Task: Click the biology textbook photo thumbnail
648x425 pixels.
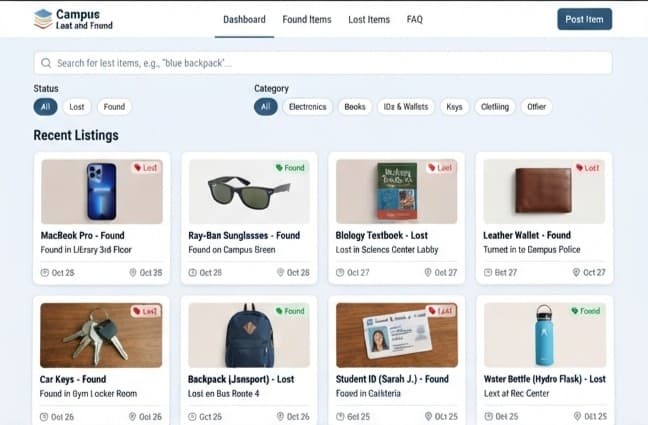Action: [397, 191]
